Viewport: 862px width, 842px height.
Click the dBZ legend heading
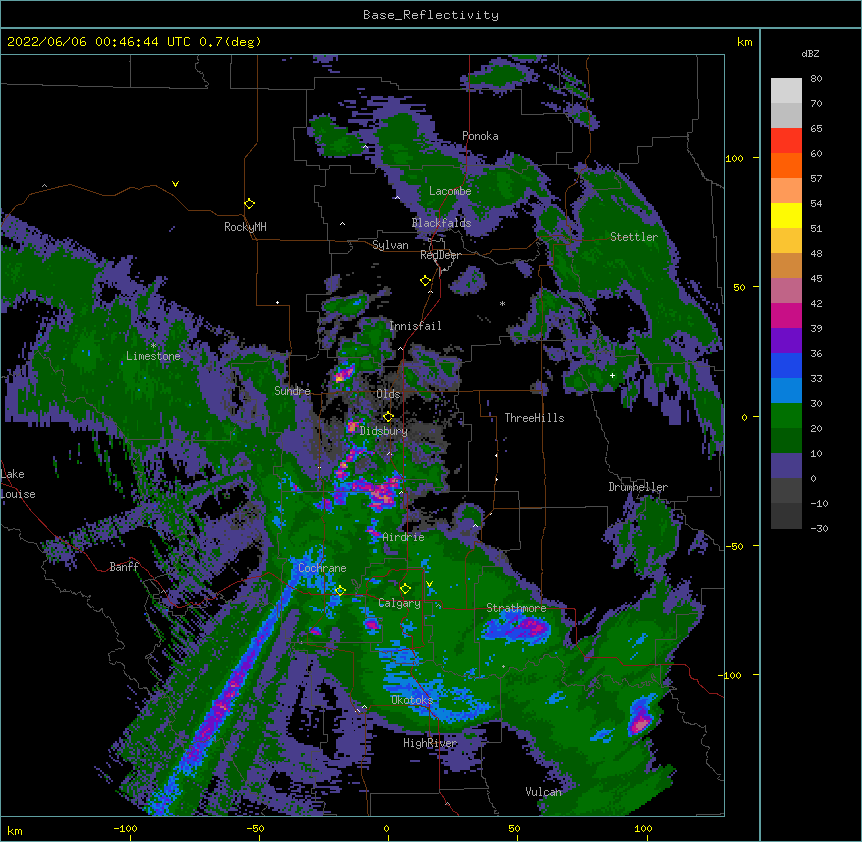(x=810, y=53)
